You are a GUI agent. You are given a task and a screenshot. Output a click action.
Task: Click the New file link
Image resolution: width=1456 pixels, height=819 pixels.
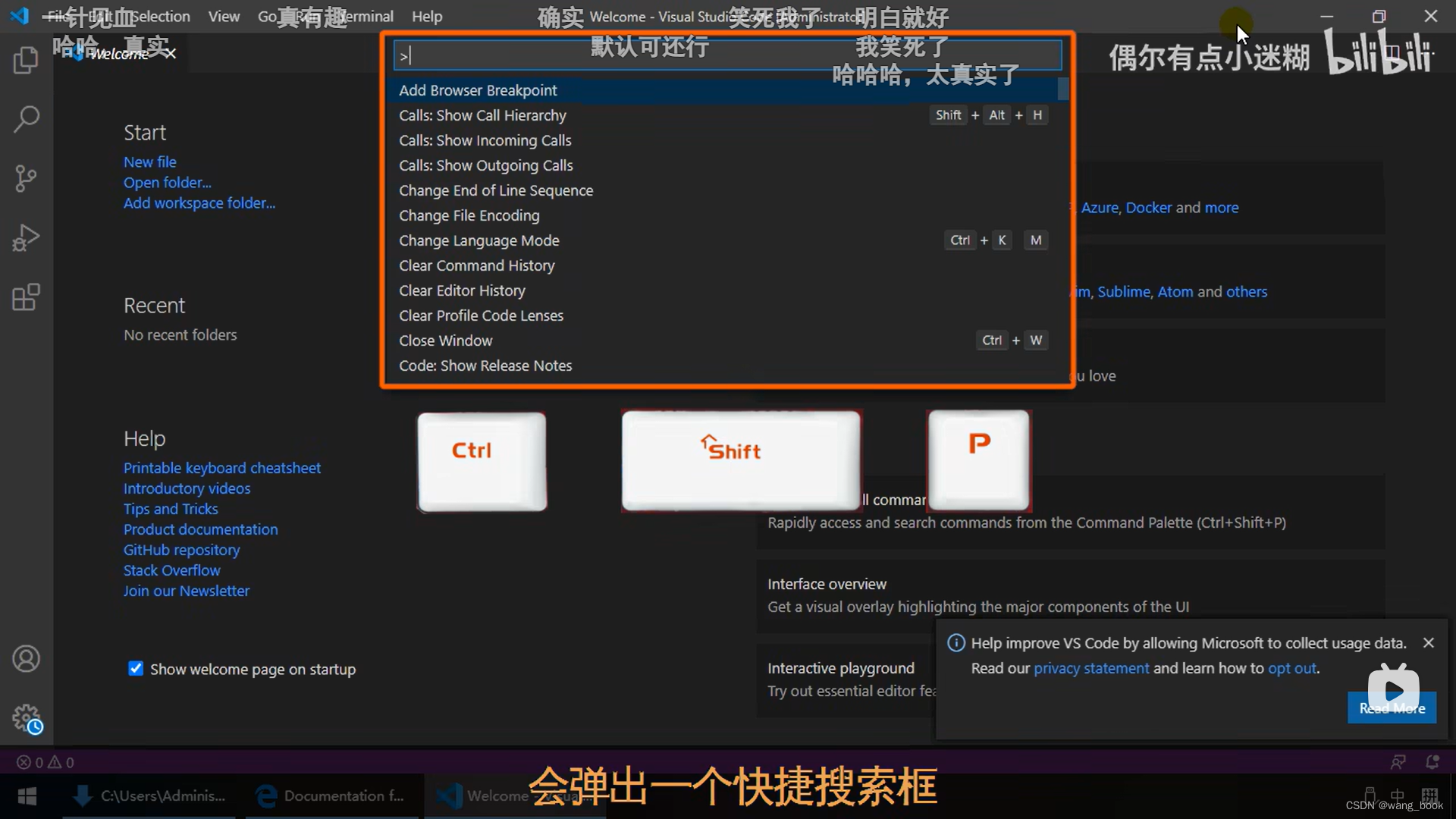coord(149,162)
